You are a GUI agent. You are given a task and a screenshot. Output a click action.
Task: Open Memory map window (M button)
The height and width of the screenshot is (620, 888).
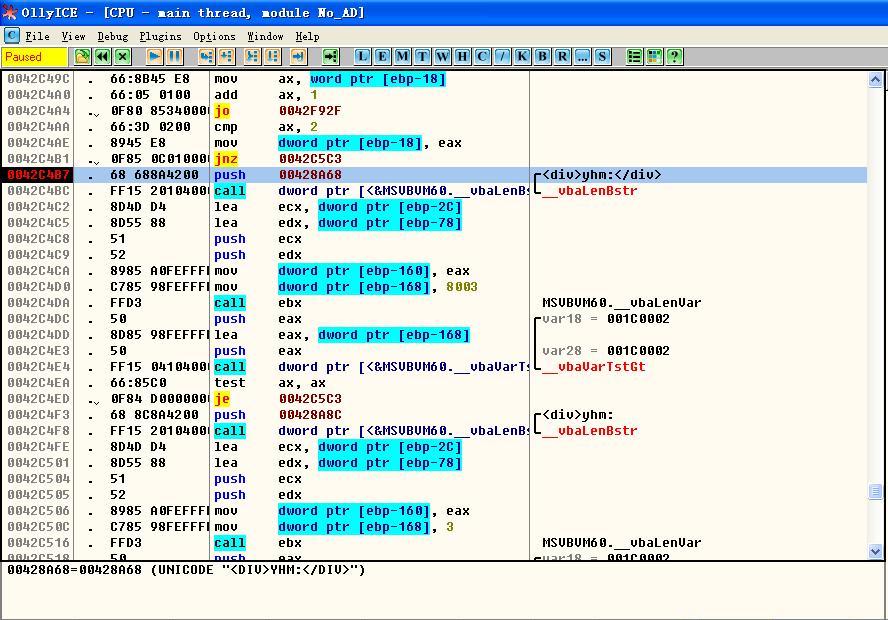(x=402, y=57)
